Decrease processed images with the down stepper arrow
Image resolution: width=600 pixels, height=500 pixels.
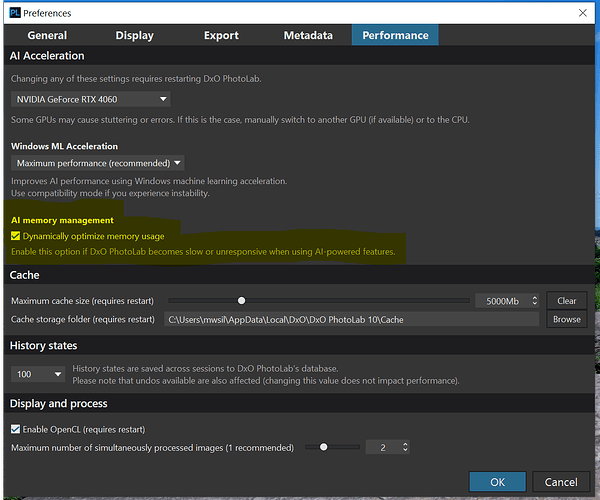405,450
